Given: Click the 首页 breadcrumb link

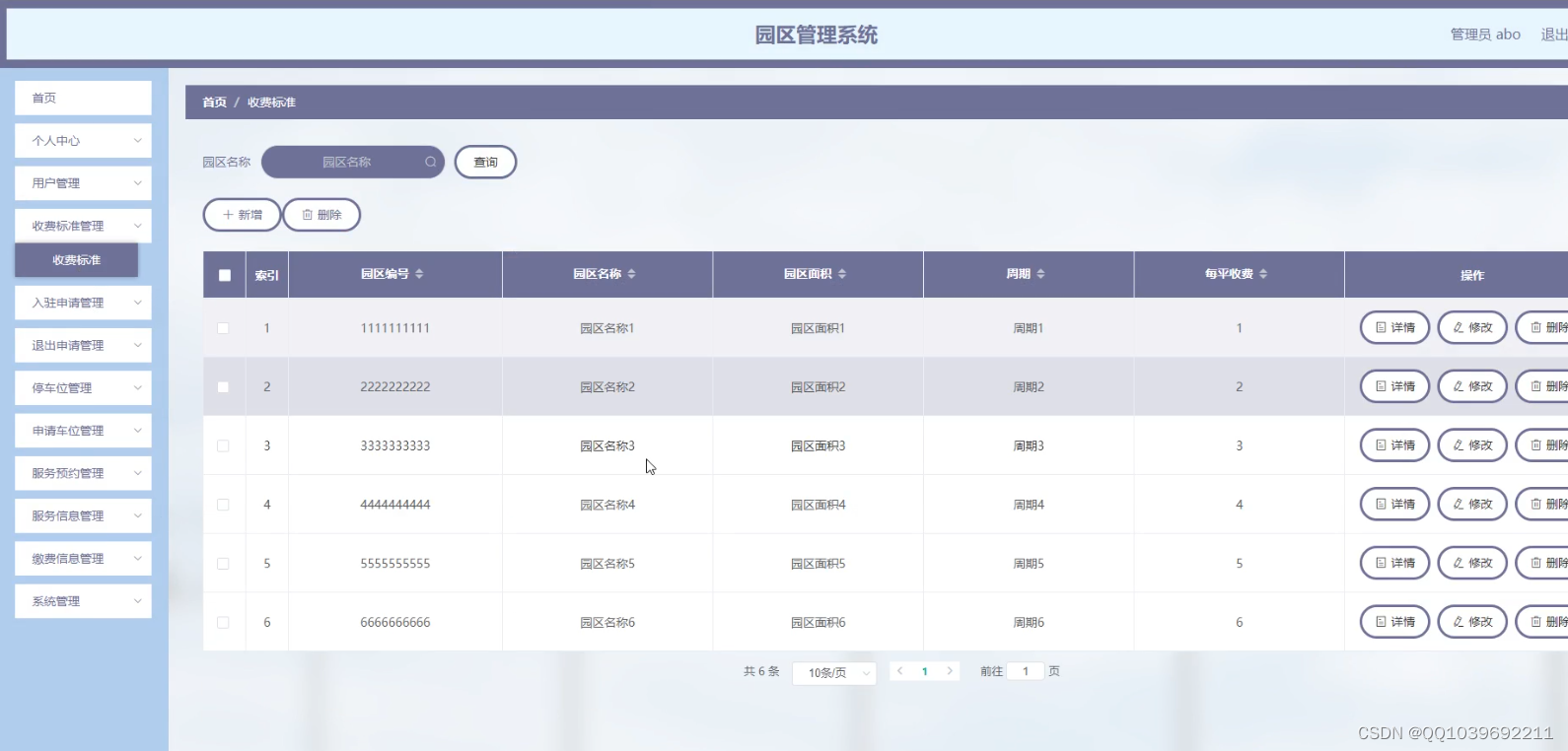Looking at the screenshot, I should [x=214, y=102].
